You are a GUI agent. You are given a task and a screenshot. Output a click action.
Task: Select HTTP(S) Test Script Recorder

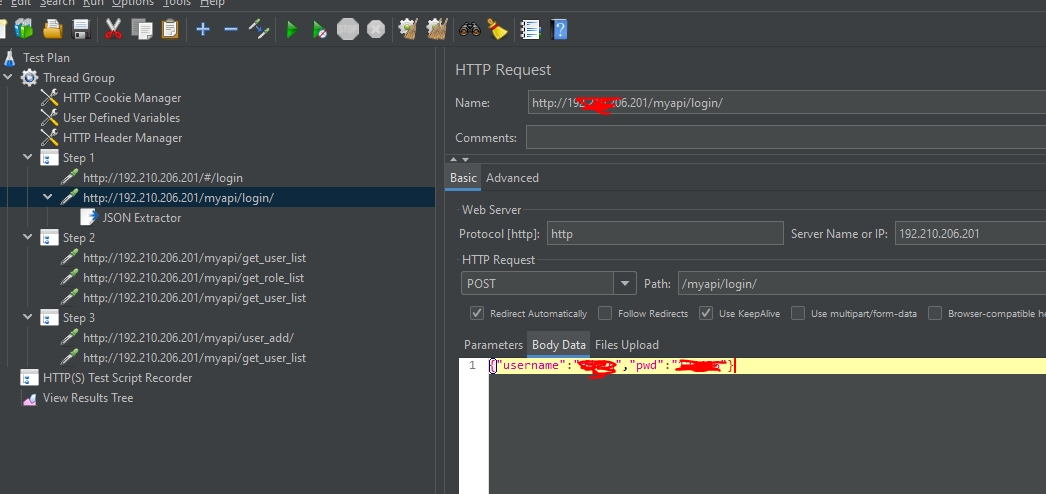[117, 378]
